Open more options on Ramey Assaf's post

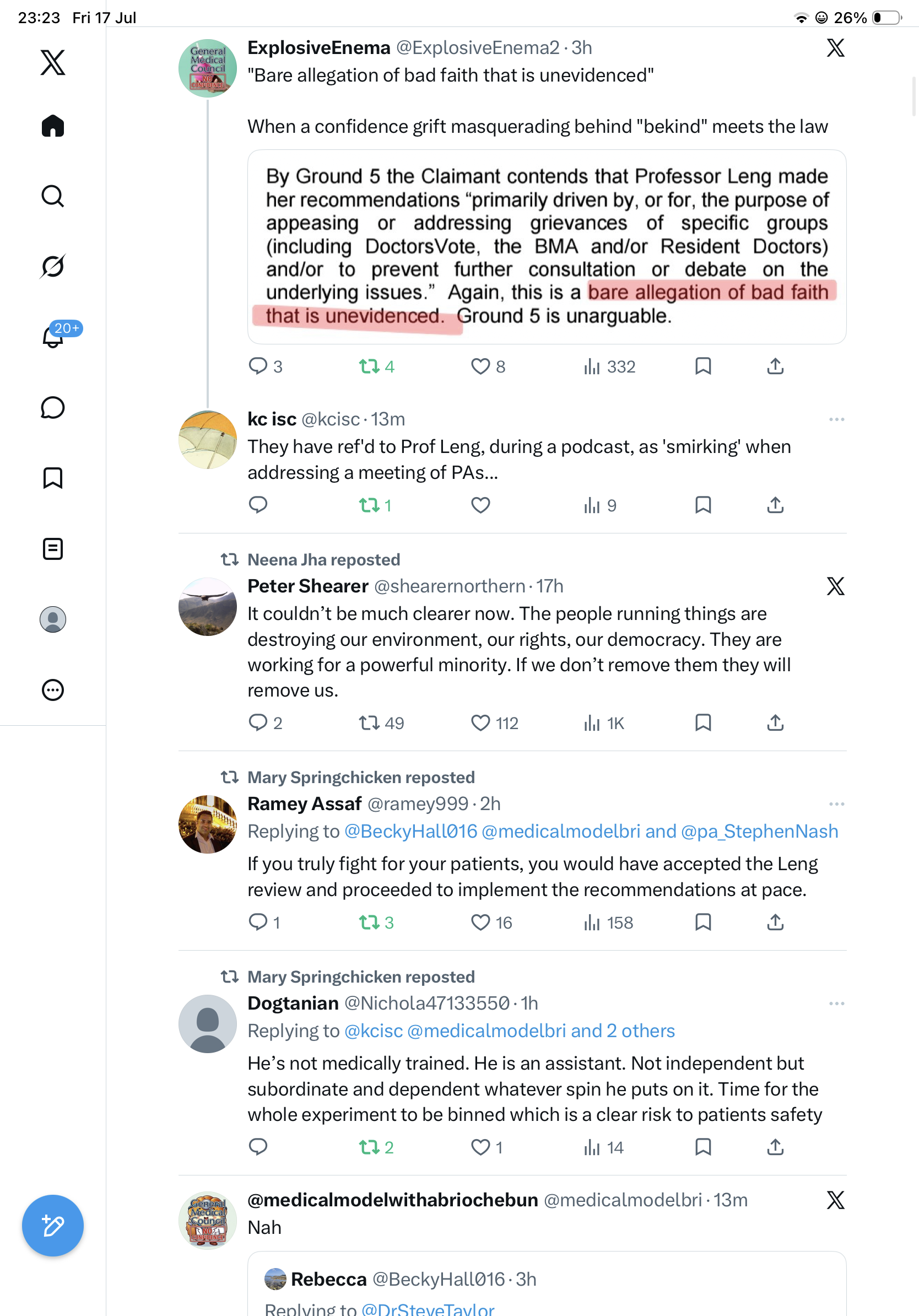(836, 804)
